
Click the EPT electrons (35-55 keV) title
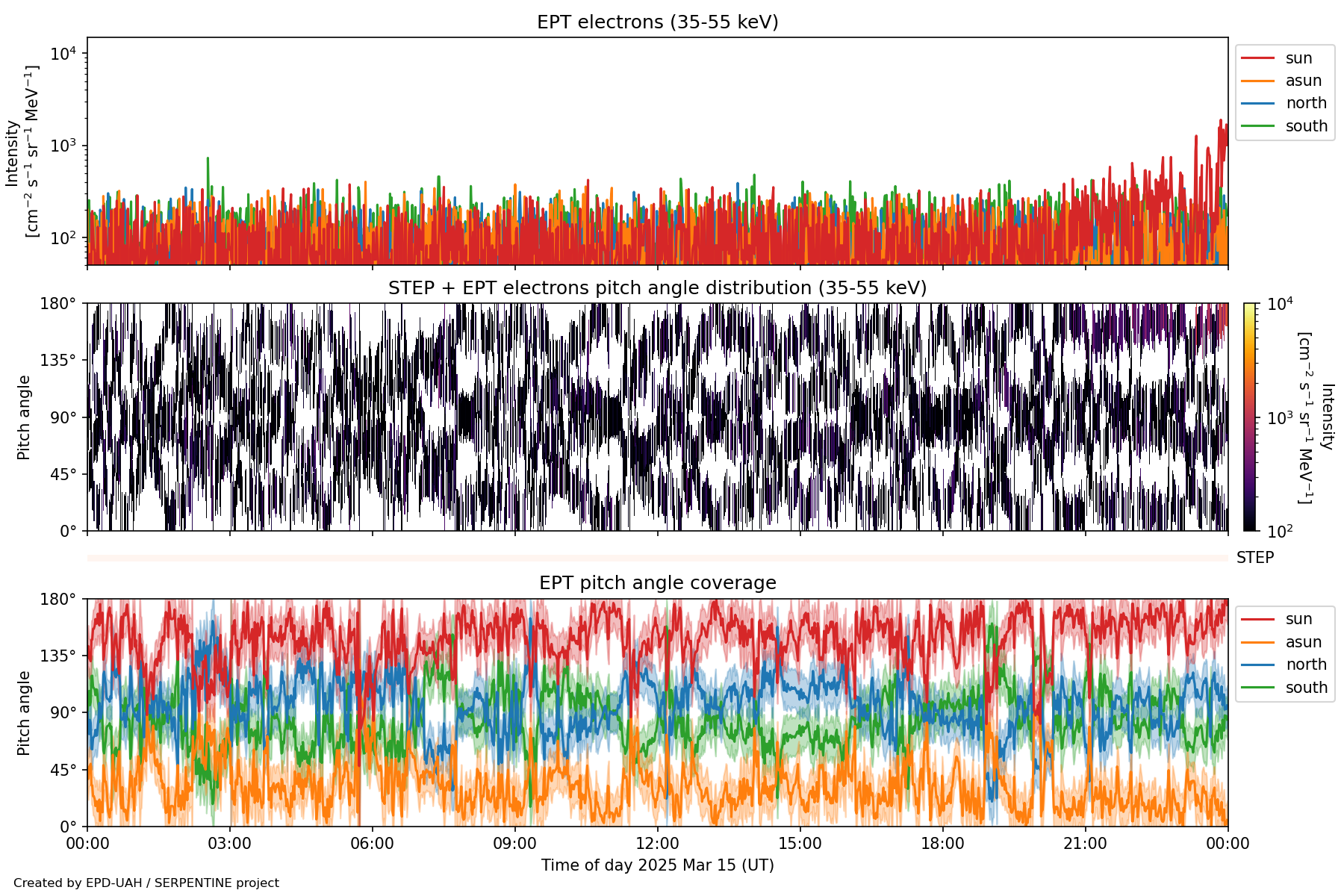click(x=657, y=22)
